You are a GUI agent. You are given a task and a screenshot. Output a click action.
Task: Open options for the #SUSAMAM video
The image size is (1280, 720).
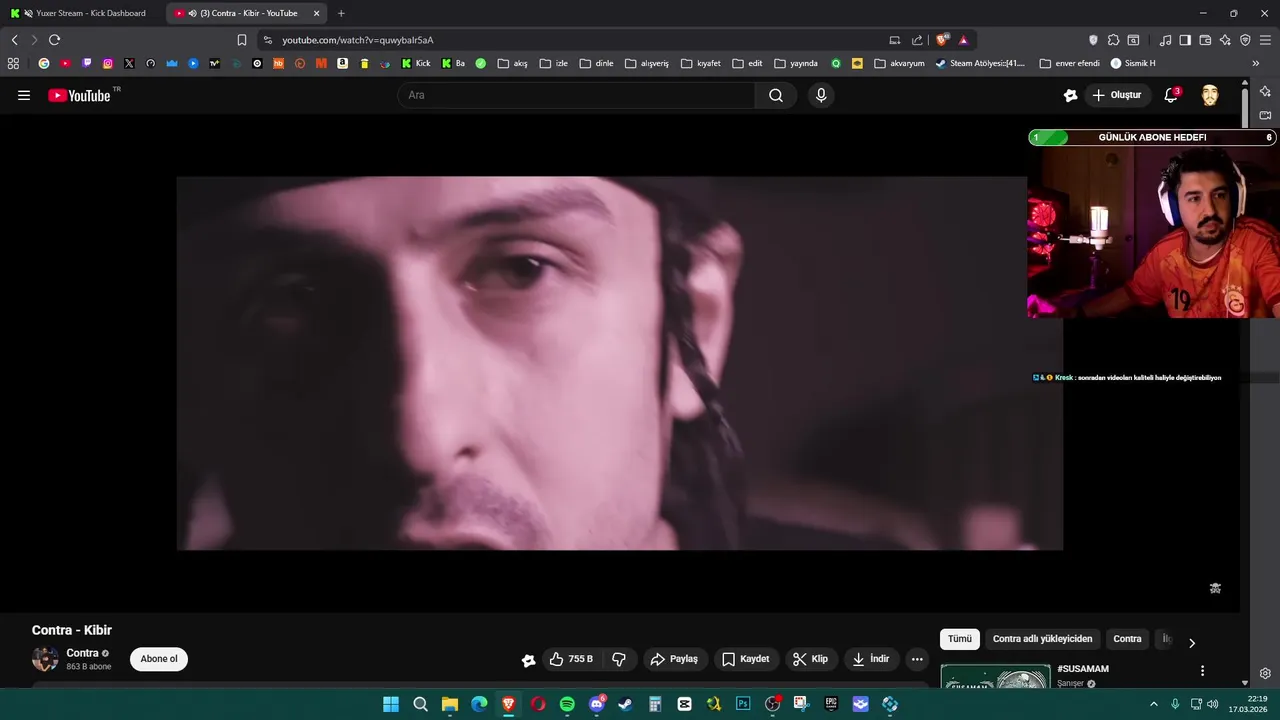pos(1202,671)
